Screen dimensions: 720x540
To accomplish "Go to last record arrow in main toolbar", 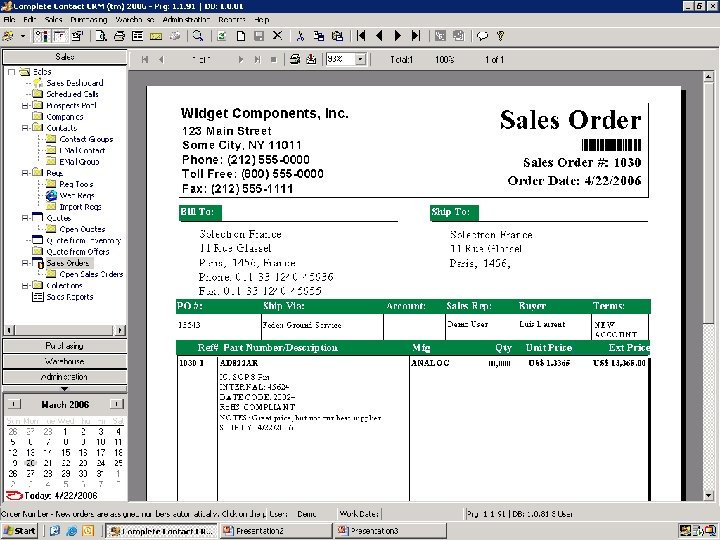I will pyautogui.click(x=416, y=36).
